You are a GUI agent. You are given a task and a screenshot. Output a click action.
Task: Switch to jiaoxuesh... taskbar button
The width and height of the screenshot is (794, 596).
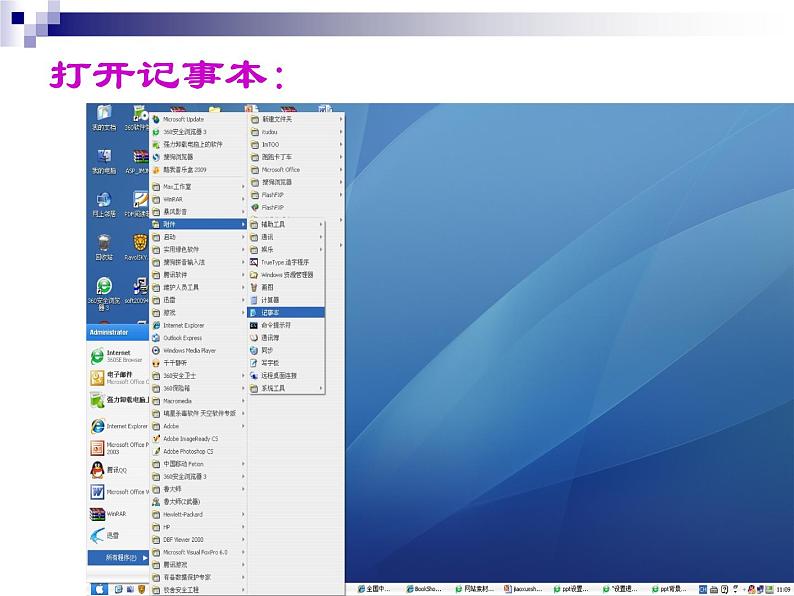coord(523,589)
